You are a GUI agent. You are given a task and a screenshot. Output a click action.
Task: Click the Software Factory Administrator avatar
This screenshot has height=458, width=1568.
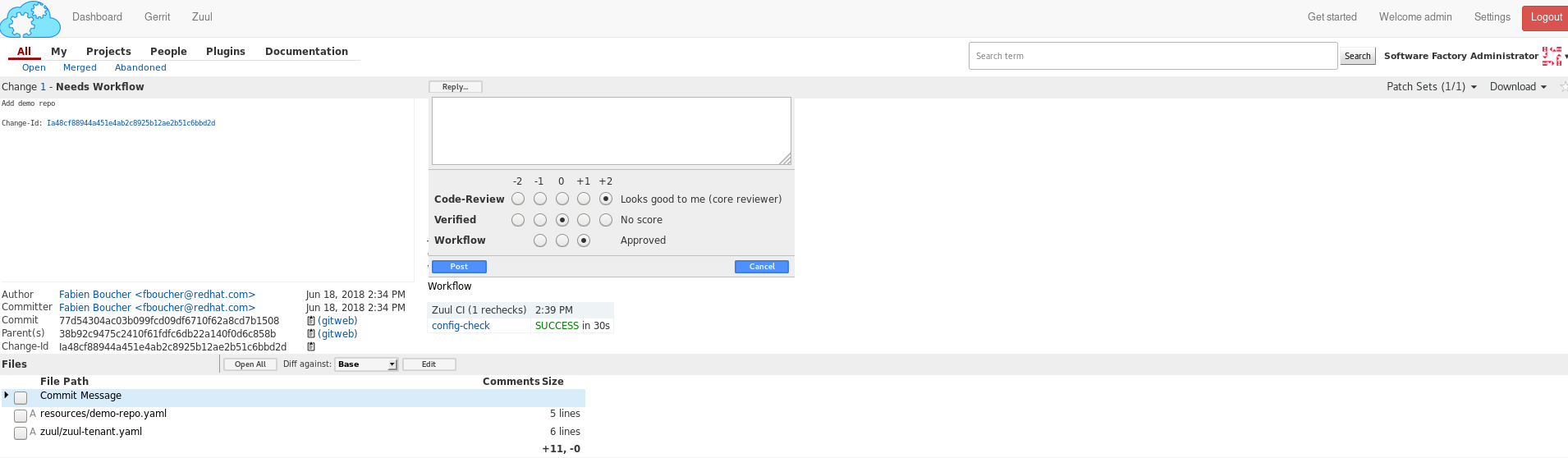1552,56
